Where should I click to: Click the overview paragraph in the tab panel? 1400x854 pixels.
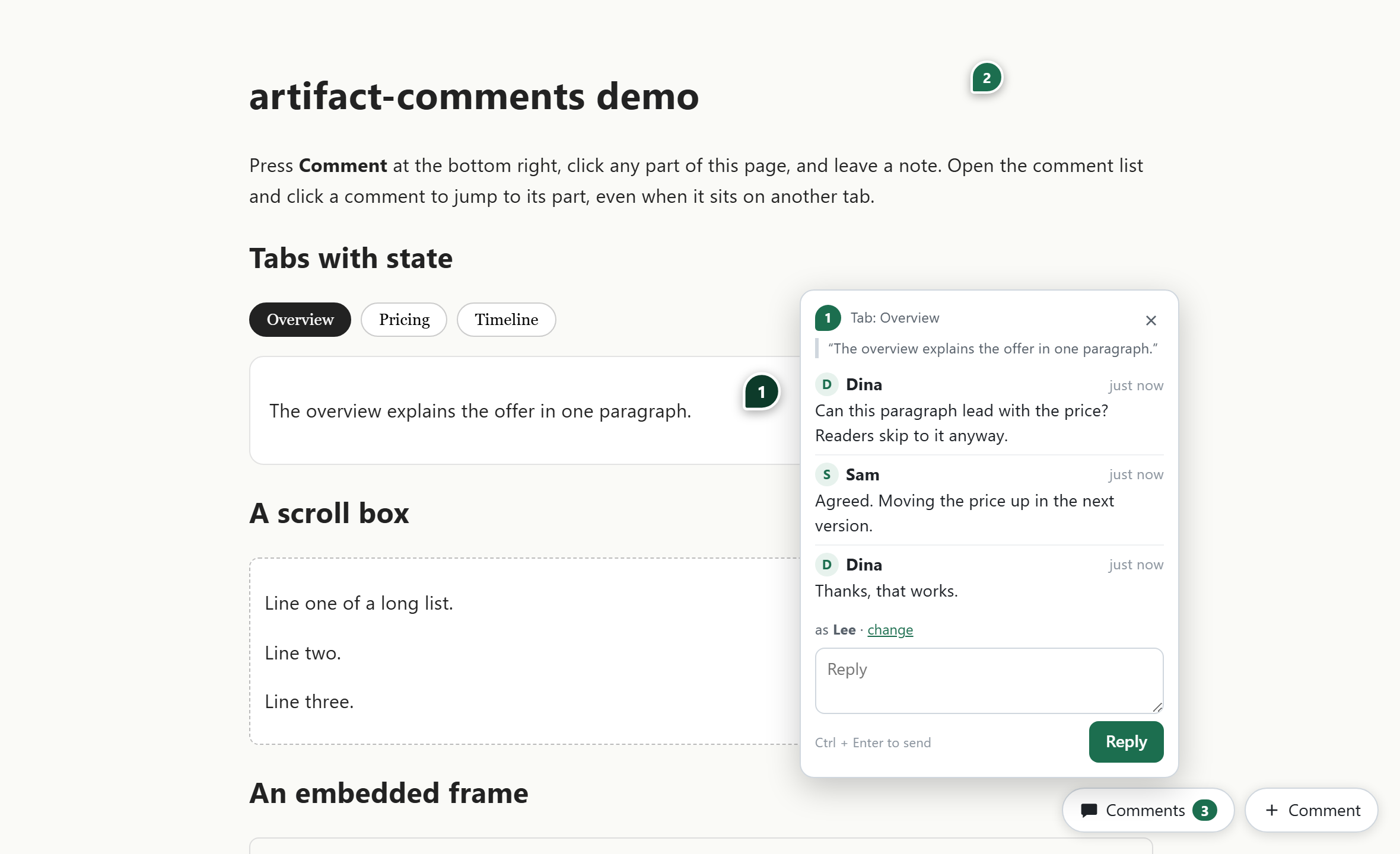click(481, 411)
